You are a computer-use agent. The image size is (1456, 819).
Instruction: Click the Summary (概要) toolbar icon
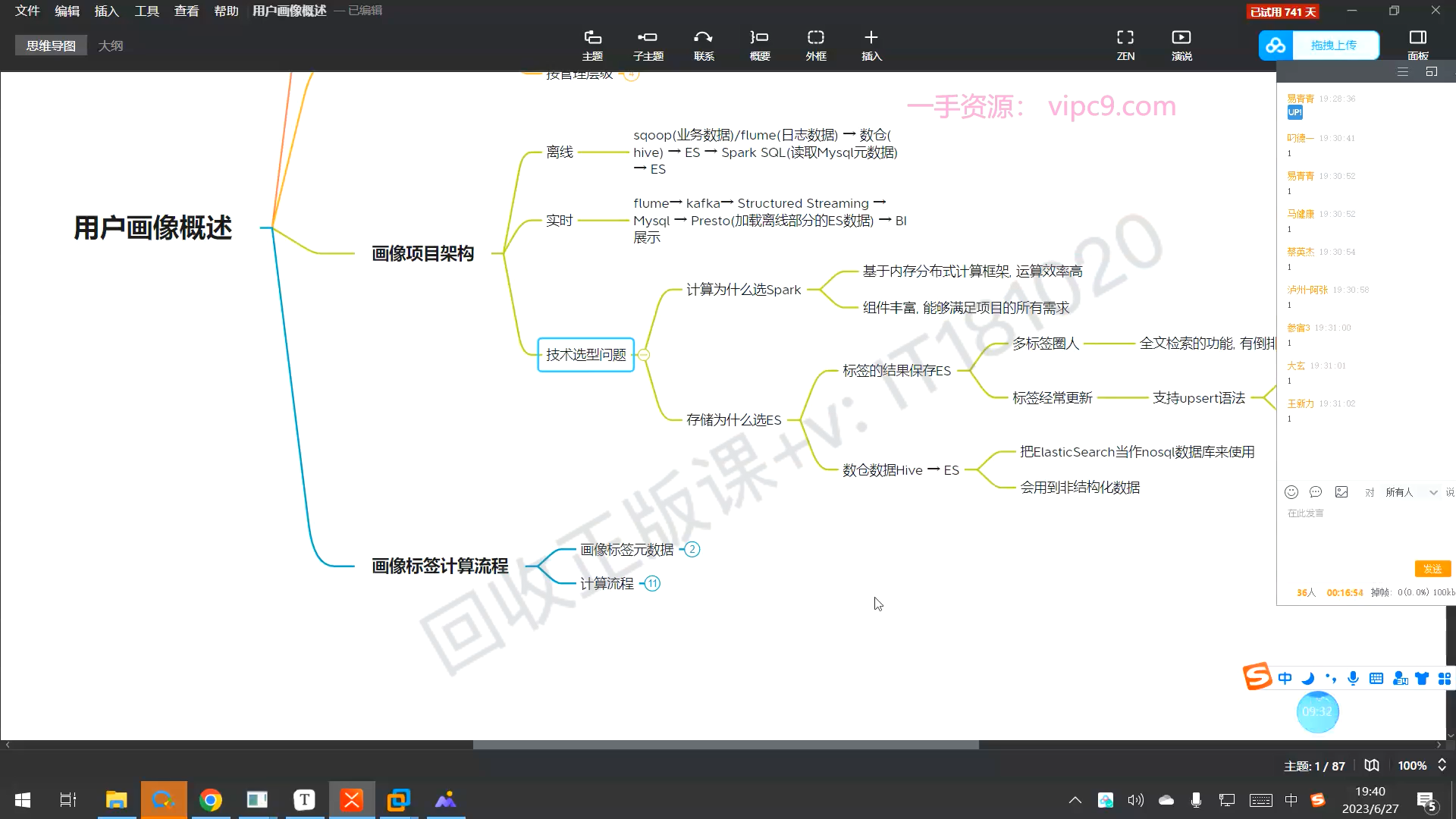[x=759, y=45]
